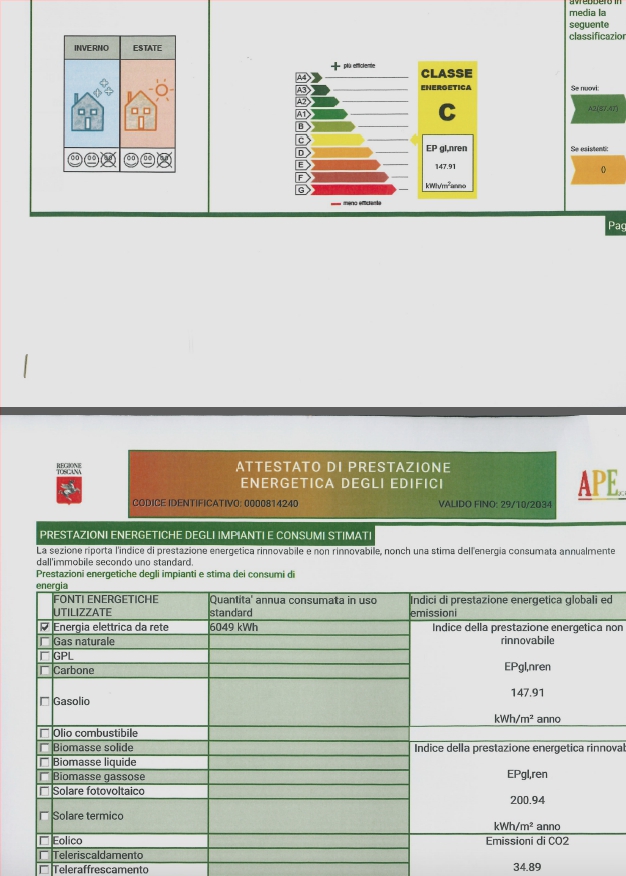Check the Eolico checkbox
The image size is (626, 876).
coord(45,841)
